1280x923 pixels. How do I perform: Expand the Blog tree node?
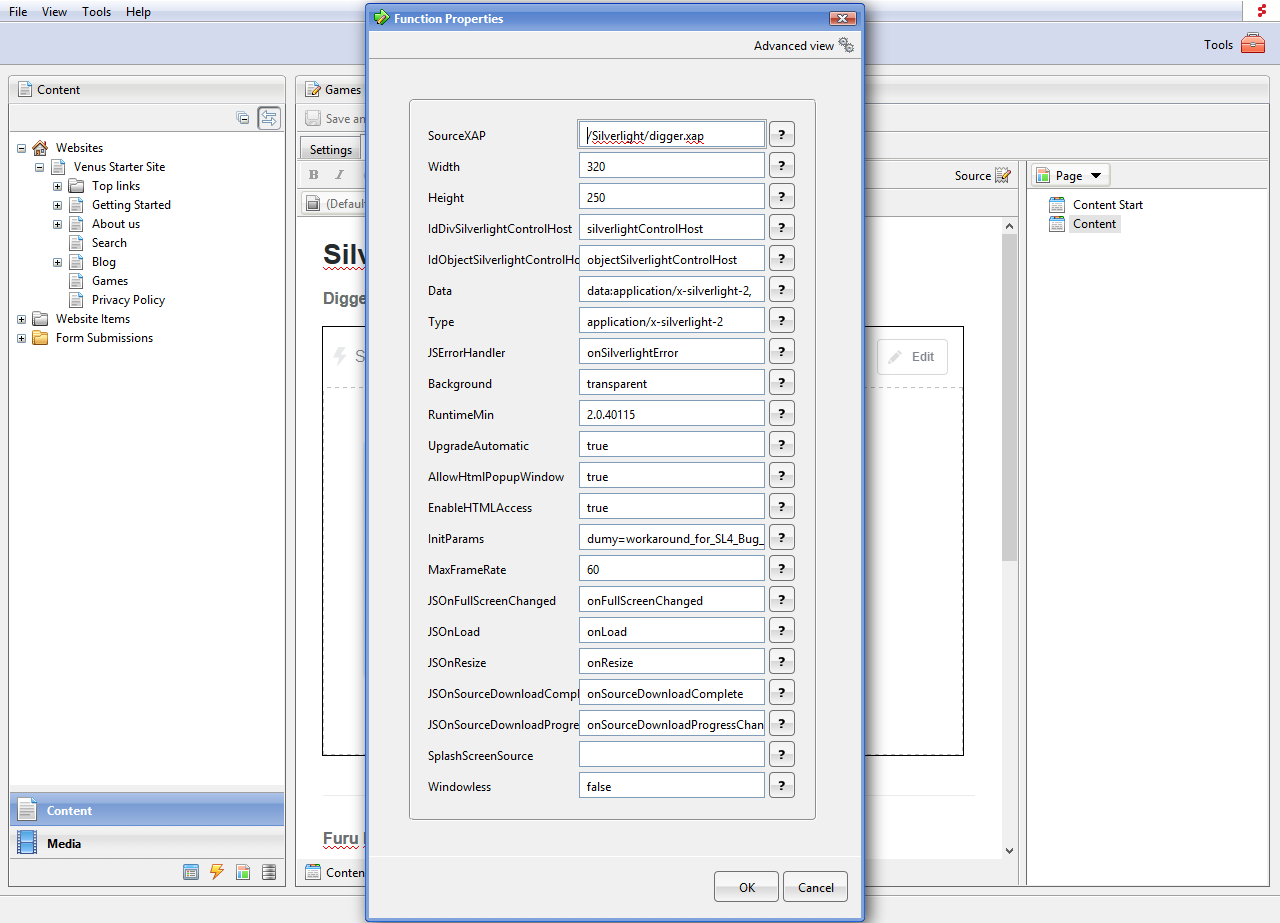57,262
